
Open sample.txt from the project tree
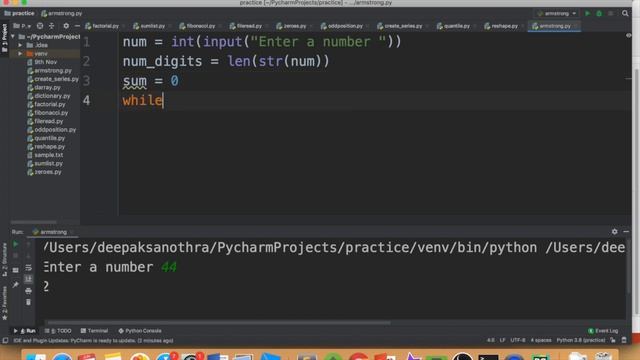[x=45, y=155]
